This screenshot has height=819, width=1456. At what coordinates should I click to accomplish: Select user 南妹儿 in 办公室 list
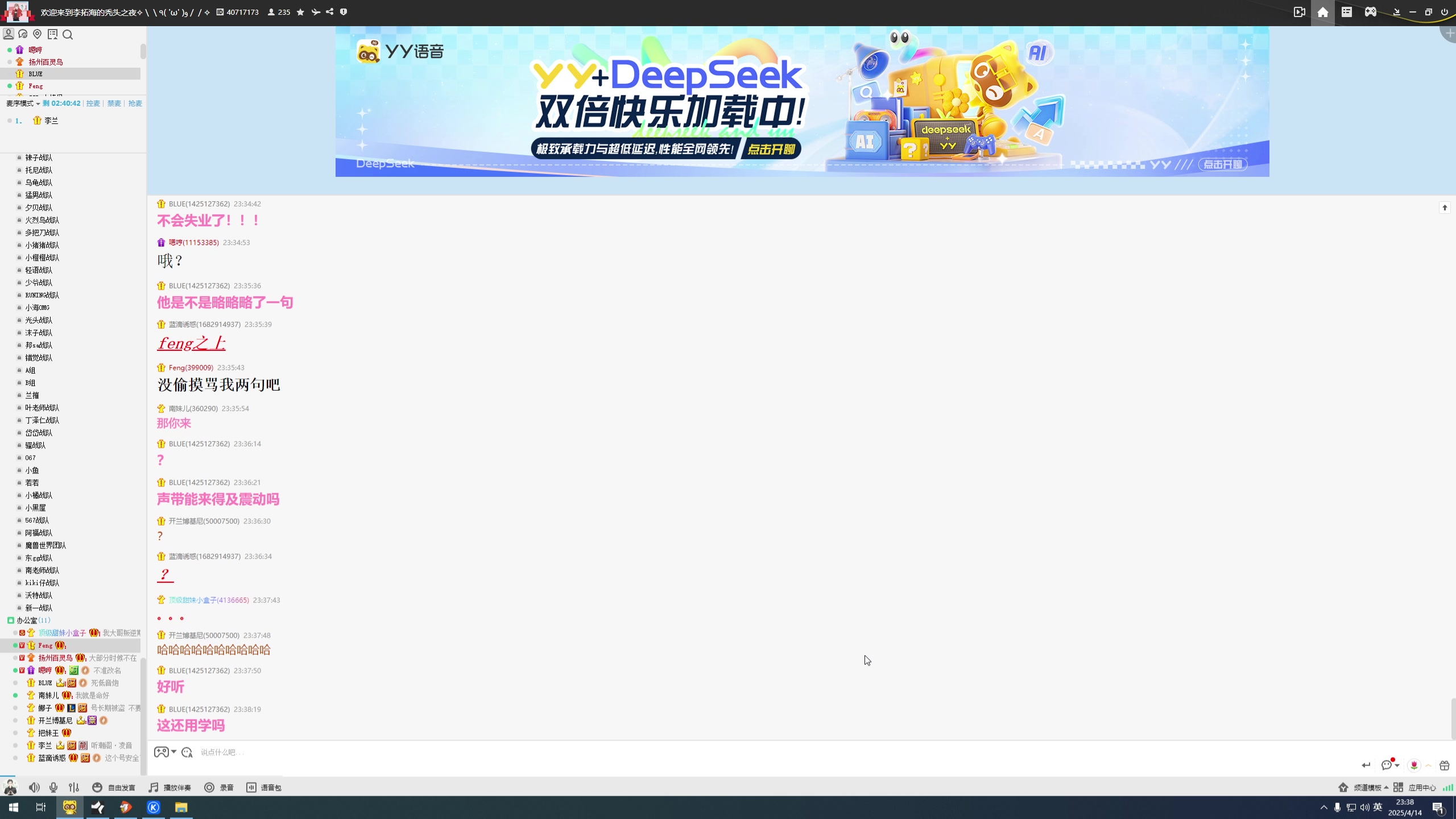48,696
